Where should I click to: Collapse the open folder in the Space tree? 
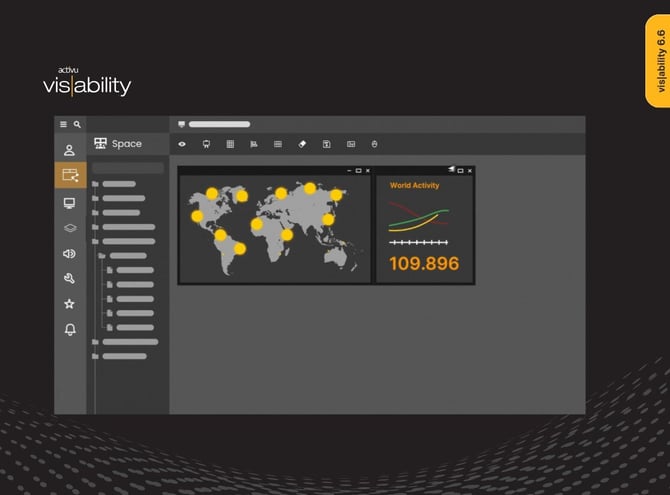click(102, 256)
